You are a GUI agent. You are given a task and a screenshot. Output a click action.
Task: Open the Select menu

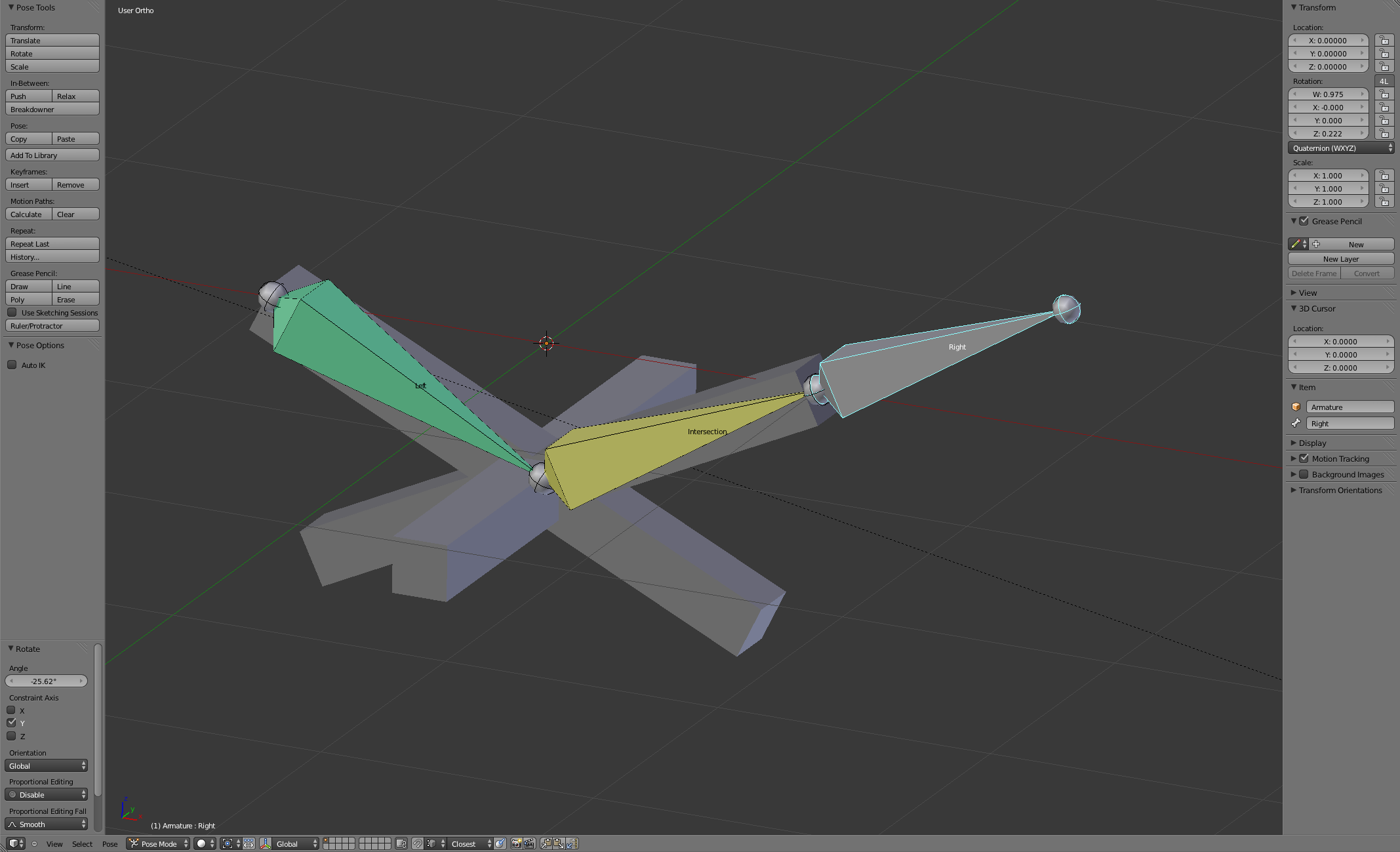82,843
